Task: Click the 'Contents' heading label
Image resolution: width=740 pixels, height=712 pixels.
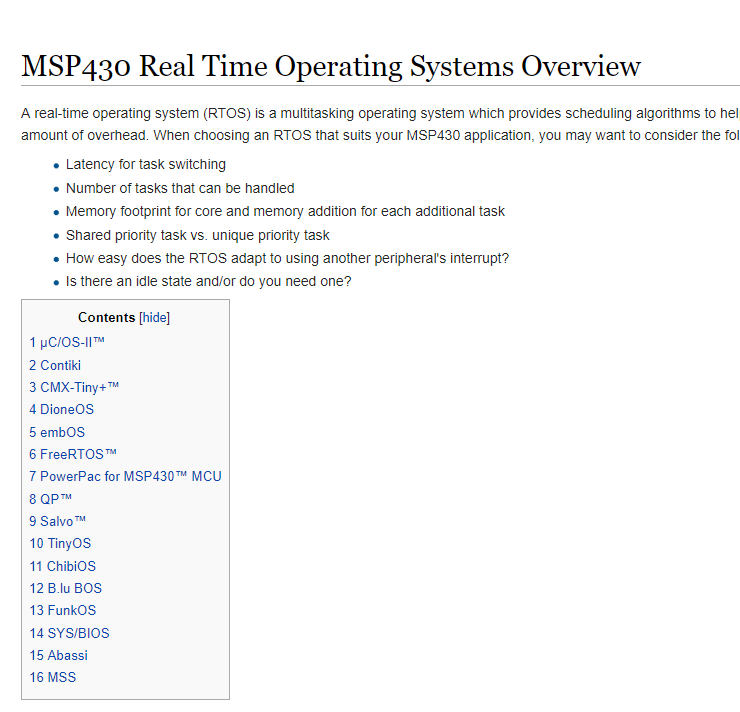Action: click(x=107, y=318)
